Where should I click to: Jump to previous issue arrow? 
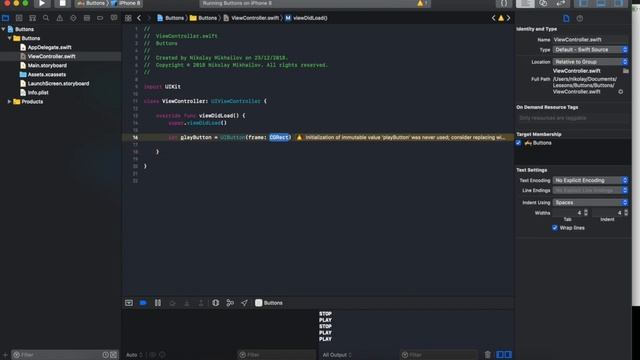[x=493, y=18]
